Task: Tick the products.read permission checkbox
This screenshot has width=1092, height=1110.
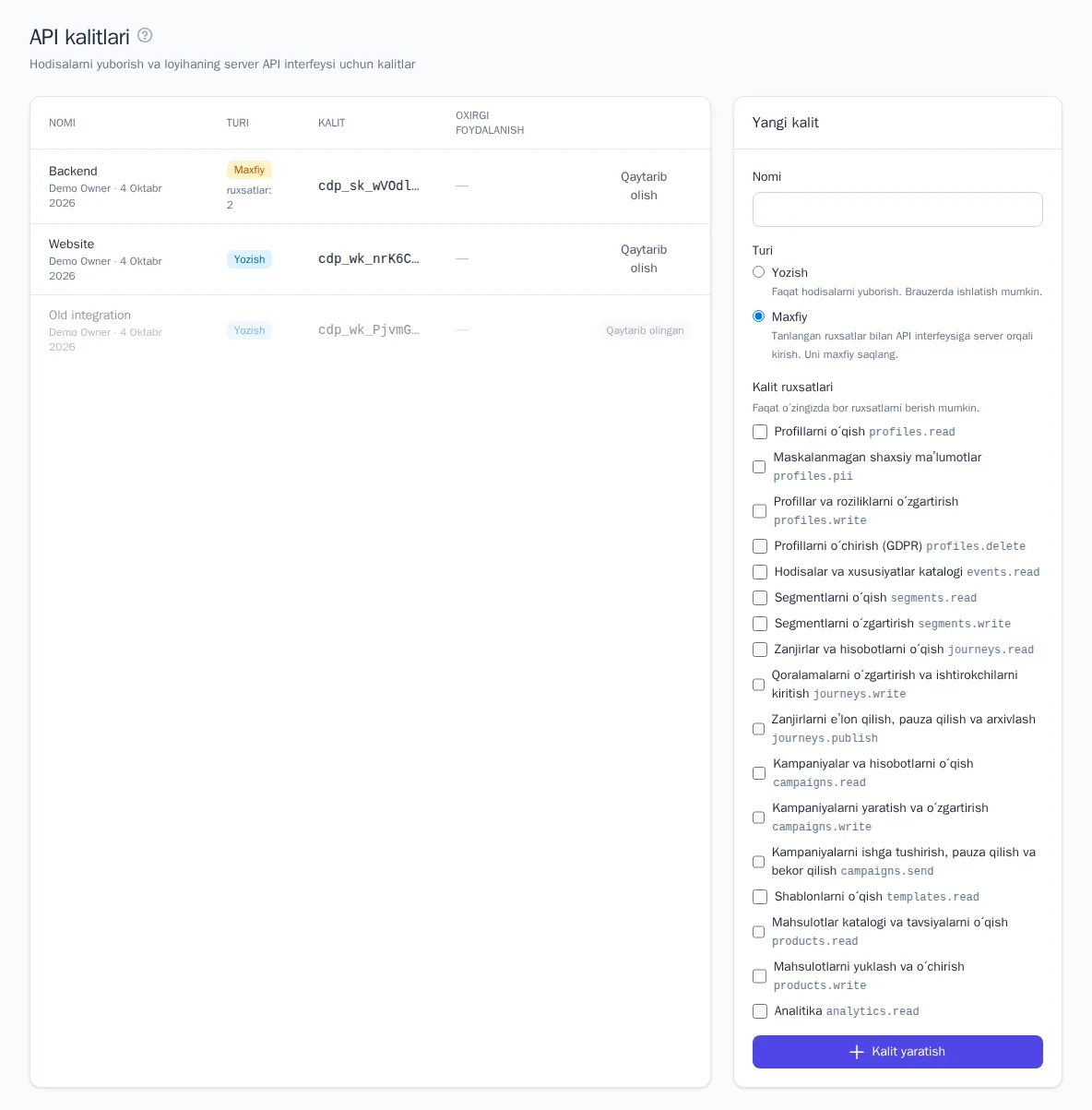Action: [759, 932]
